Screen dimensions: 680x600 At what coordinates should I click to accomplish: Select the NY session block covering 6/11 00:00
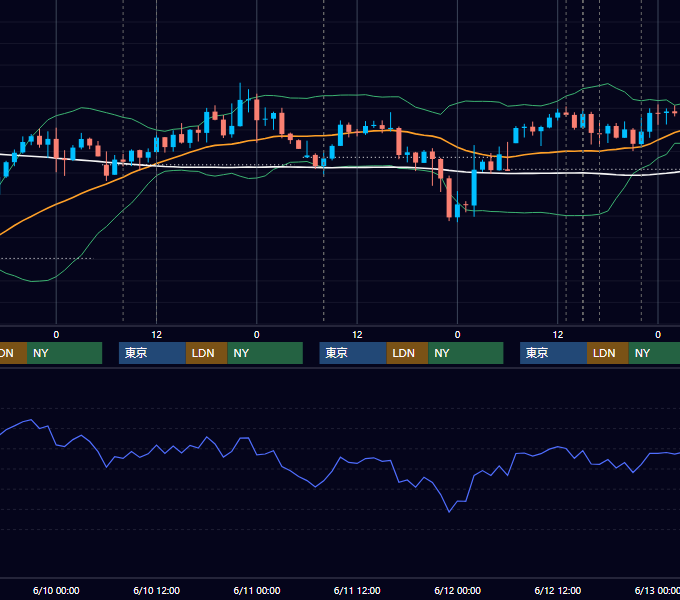265,353
